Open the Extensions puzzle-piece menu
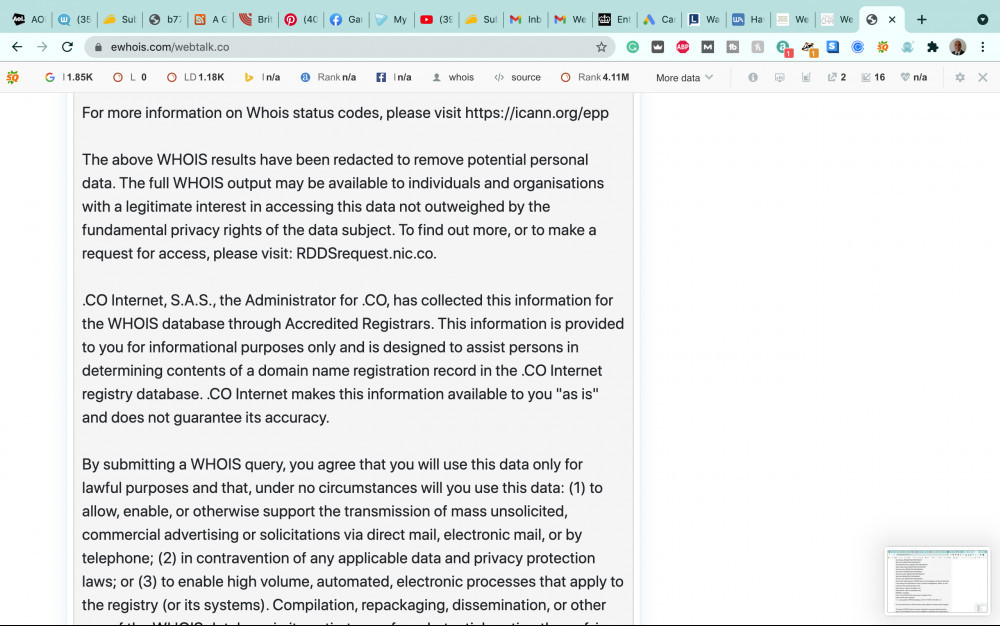The height and width of the screenshot is (626, 1000). pos(932,47)
